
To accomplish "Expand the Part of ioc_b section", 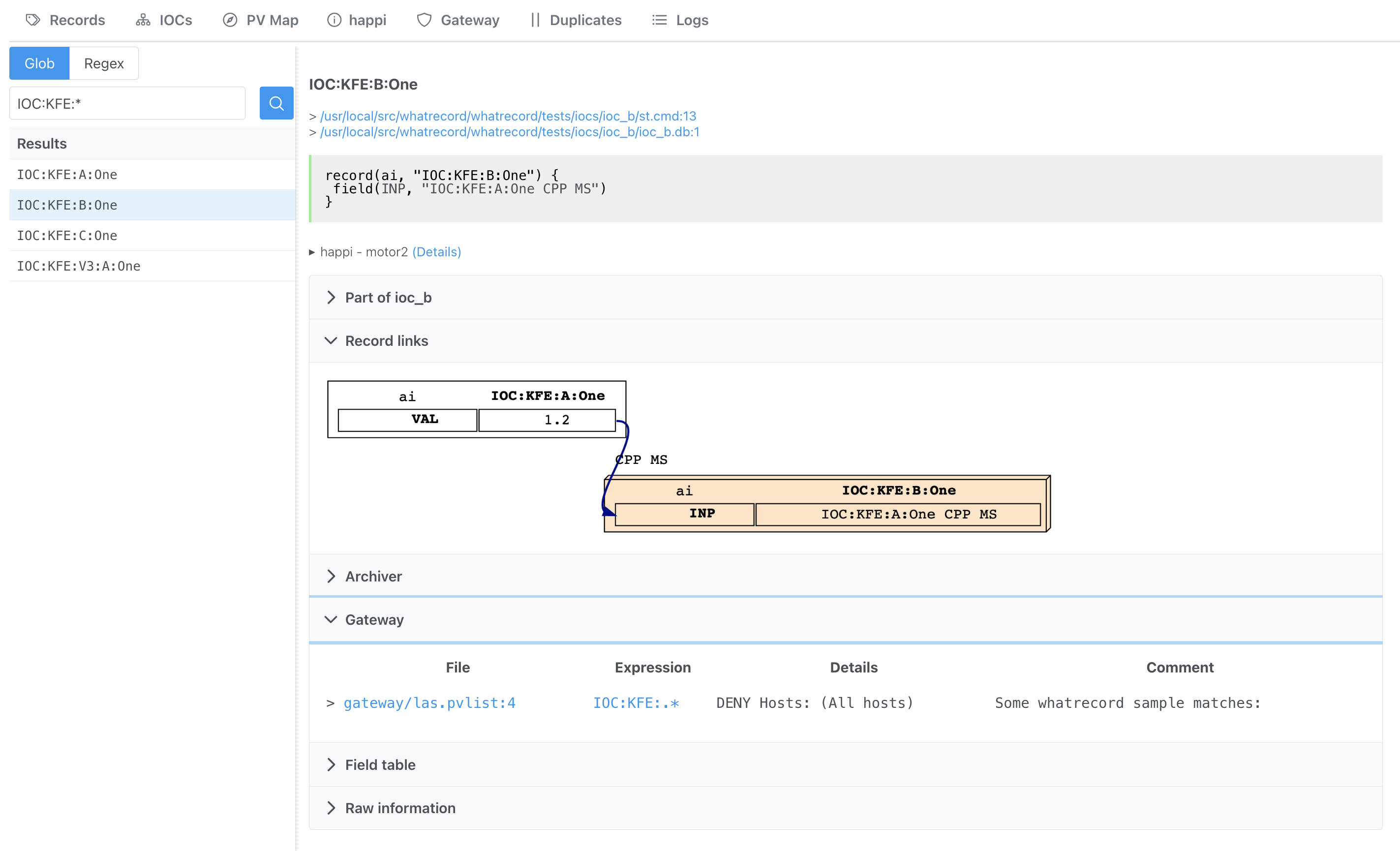I will coord(332,297).
